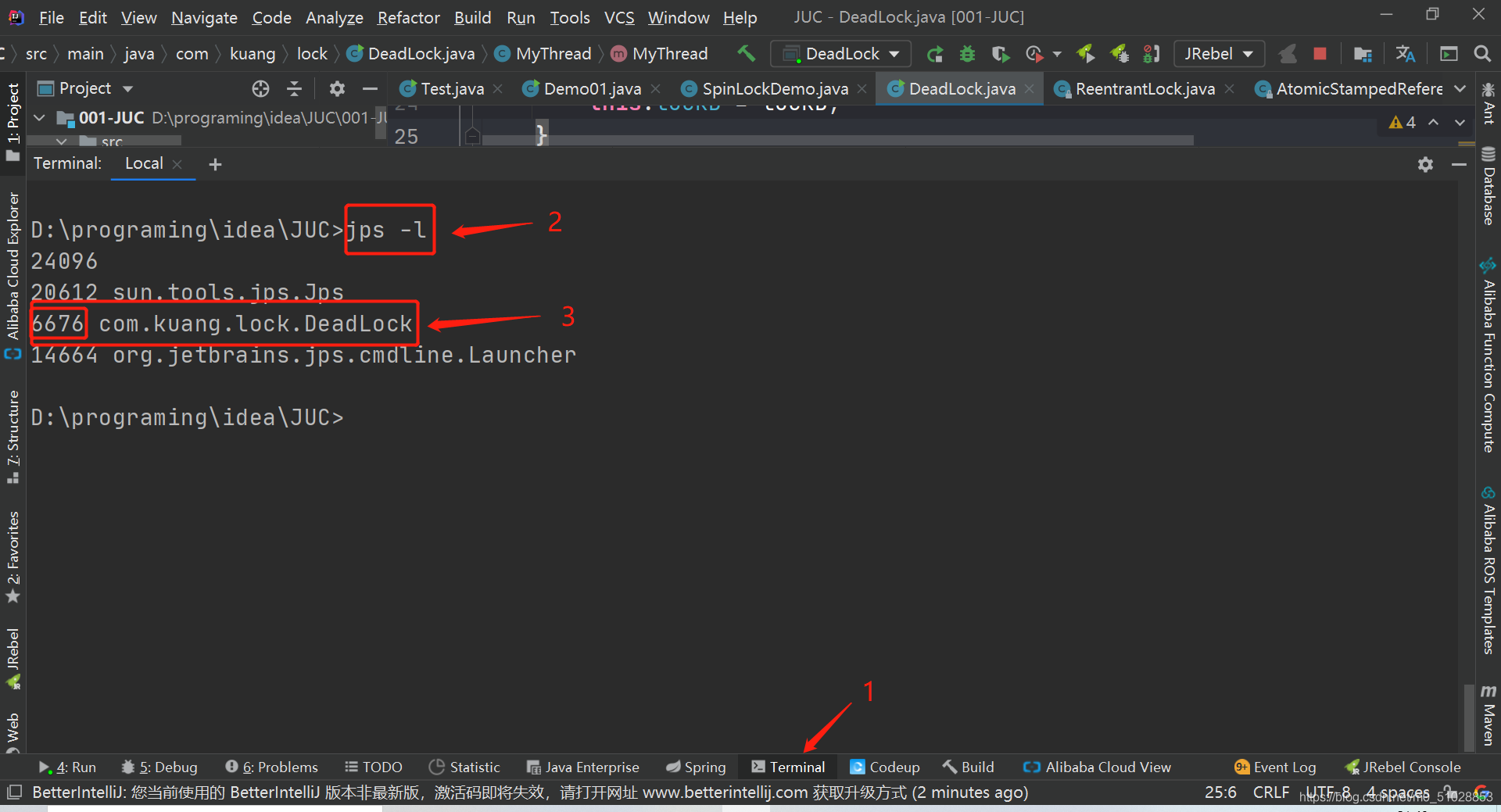Open Project Structure icon in toolbar
The image size is (1501, 812).
click(1363, 54)
